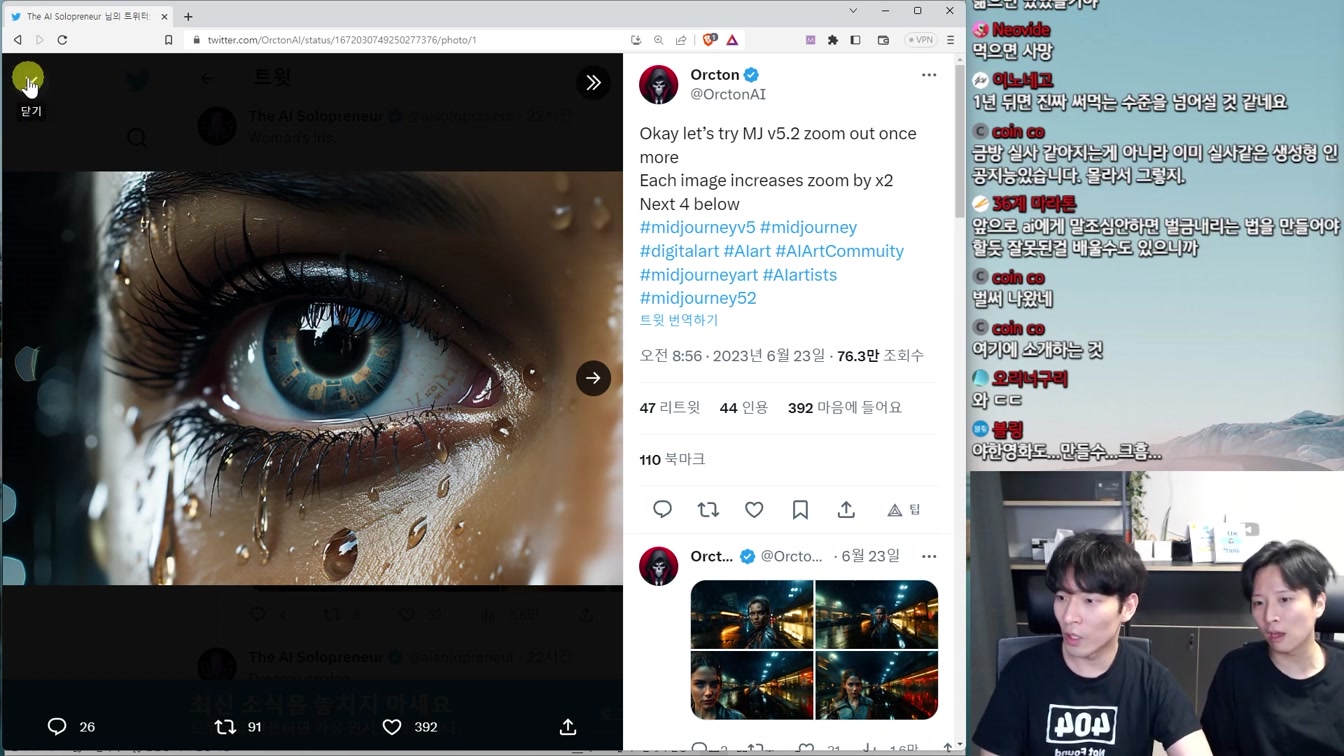Click 트윗 번역하기 to translate tweet
1344x756 pixels.
679,320
